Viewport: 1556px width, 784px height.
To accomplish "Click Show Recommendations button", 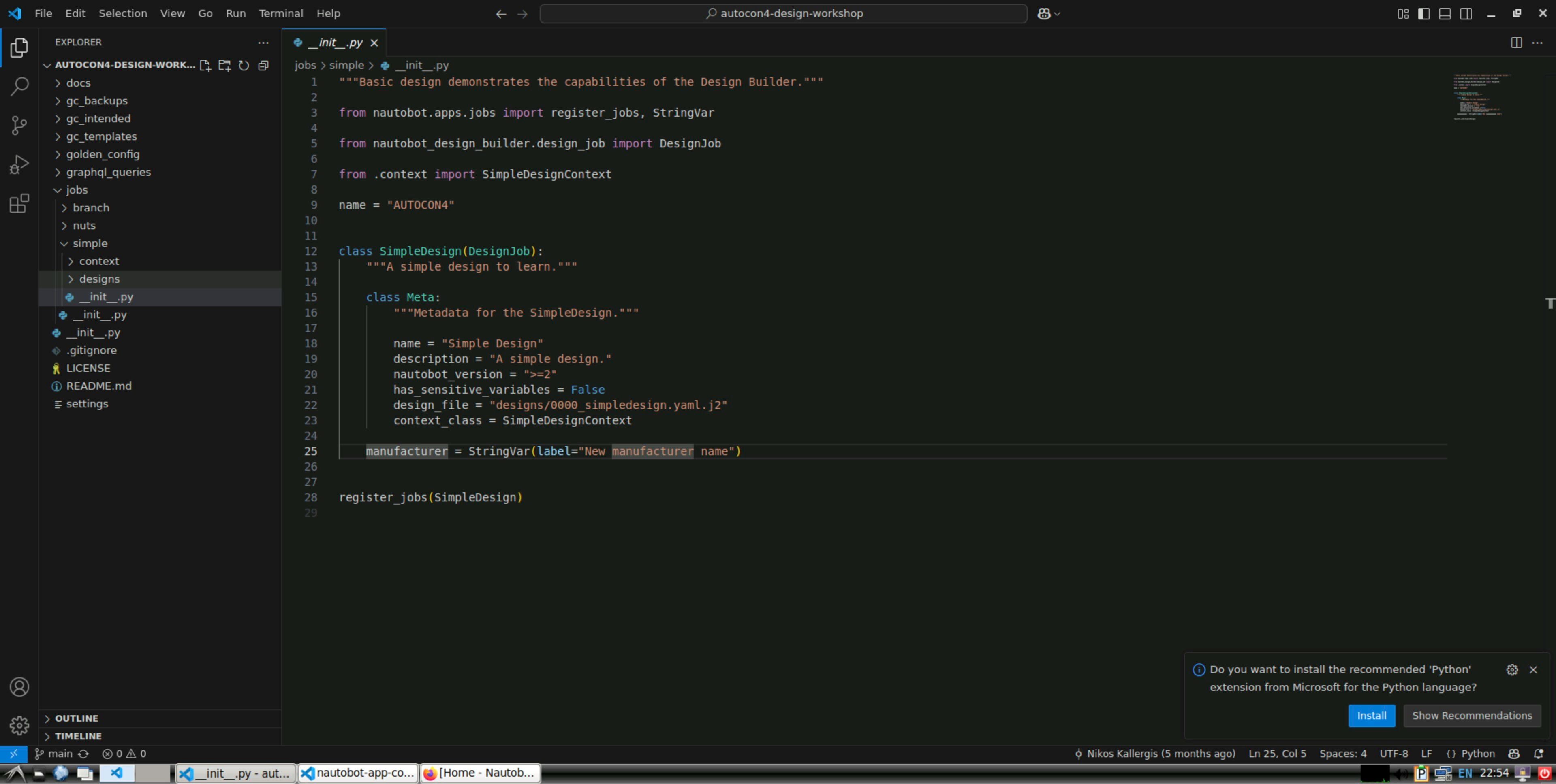I will (x=1471, y=715).
